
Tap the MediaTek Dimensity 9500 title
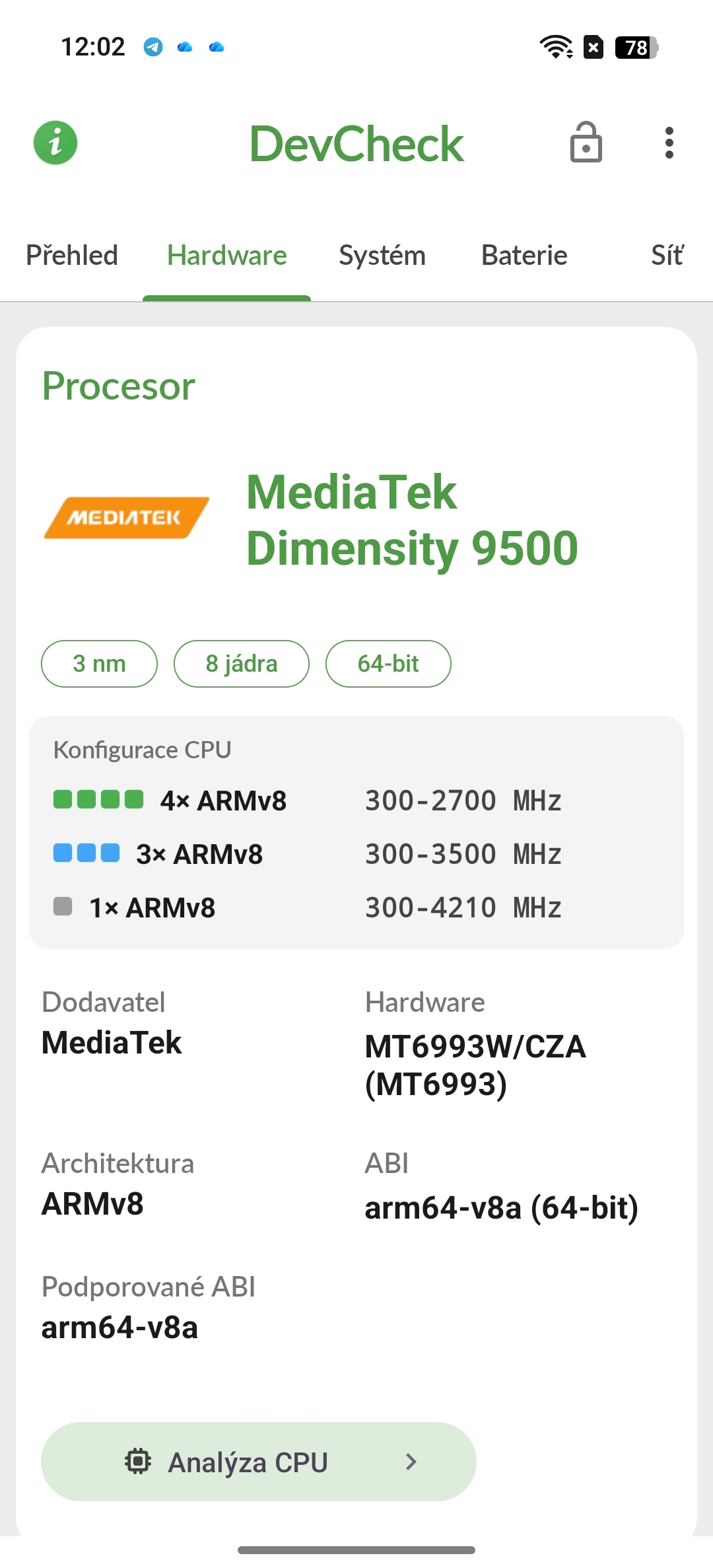click(412, 520)
